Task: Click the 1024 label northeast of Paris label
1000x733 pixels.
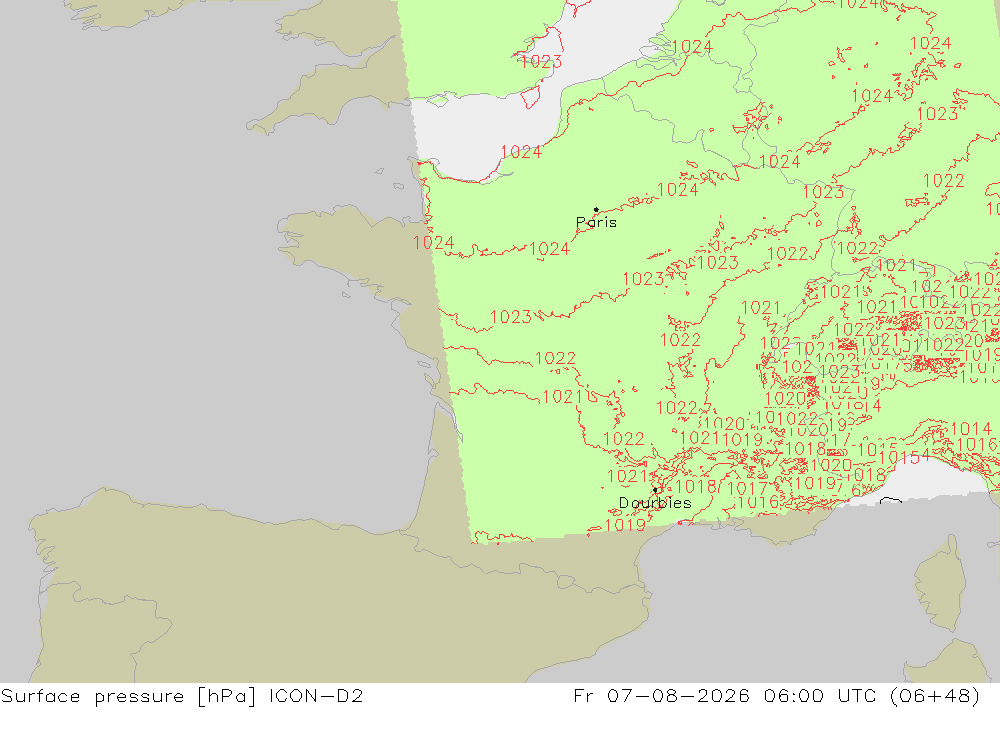Action: [677, 189]
